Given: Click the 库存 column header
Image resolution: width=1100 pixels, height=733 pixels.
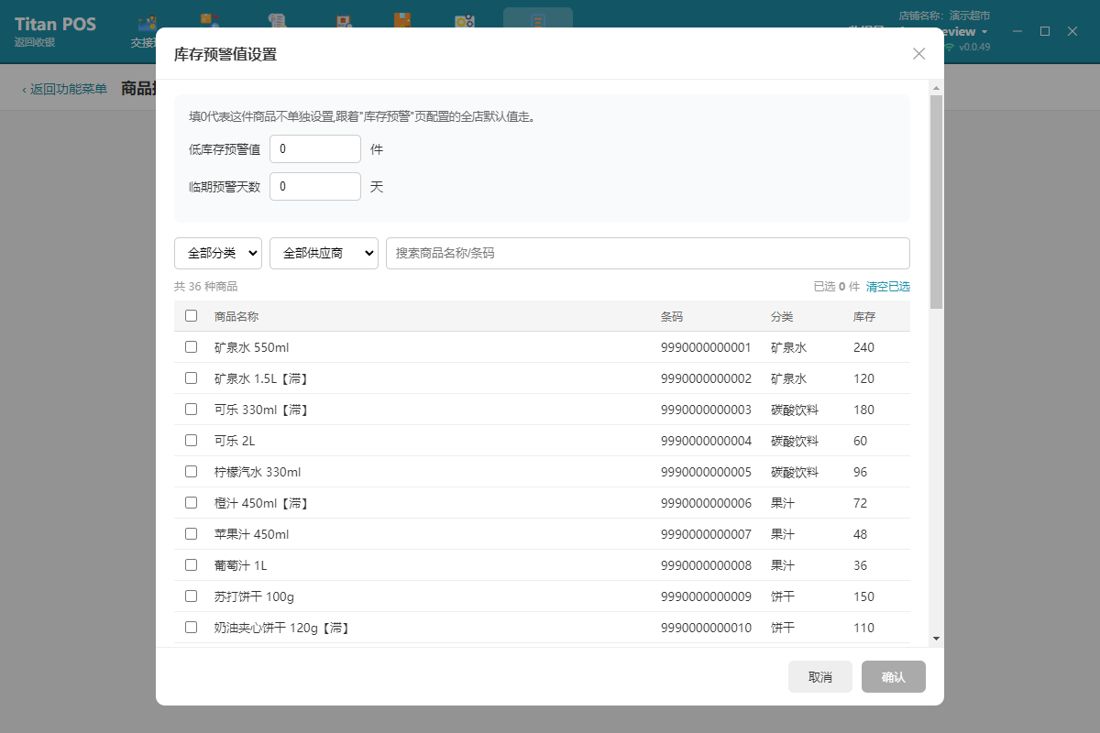Looking at the screenshot, I should point(864,316).
